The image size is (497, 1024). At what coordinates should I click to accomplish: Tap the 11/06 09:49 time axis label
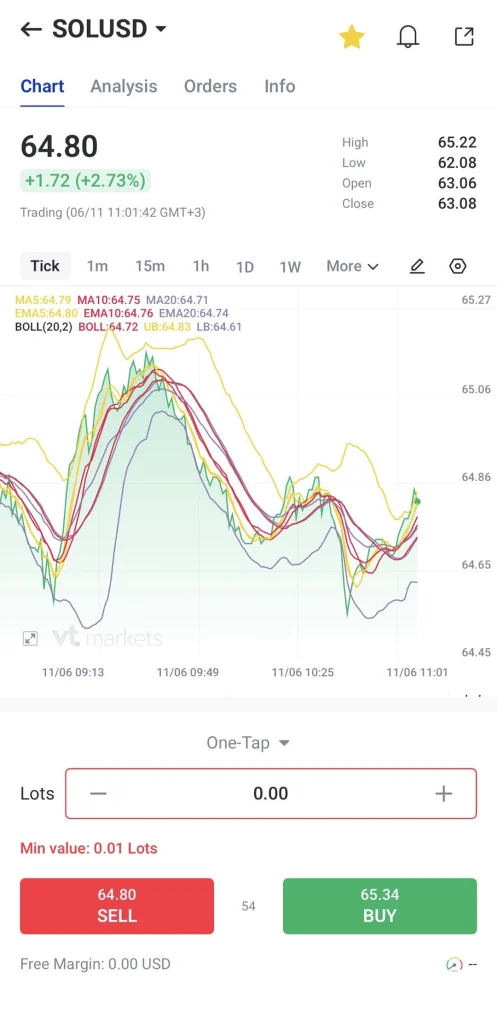click(x=187, y=672)
